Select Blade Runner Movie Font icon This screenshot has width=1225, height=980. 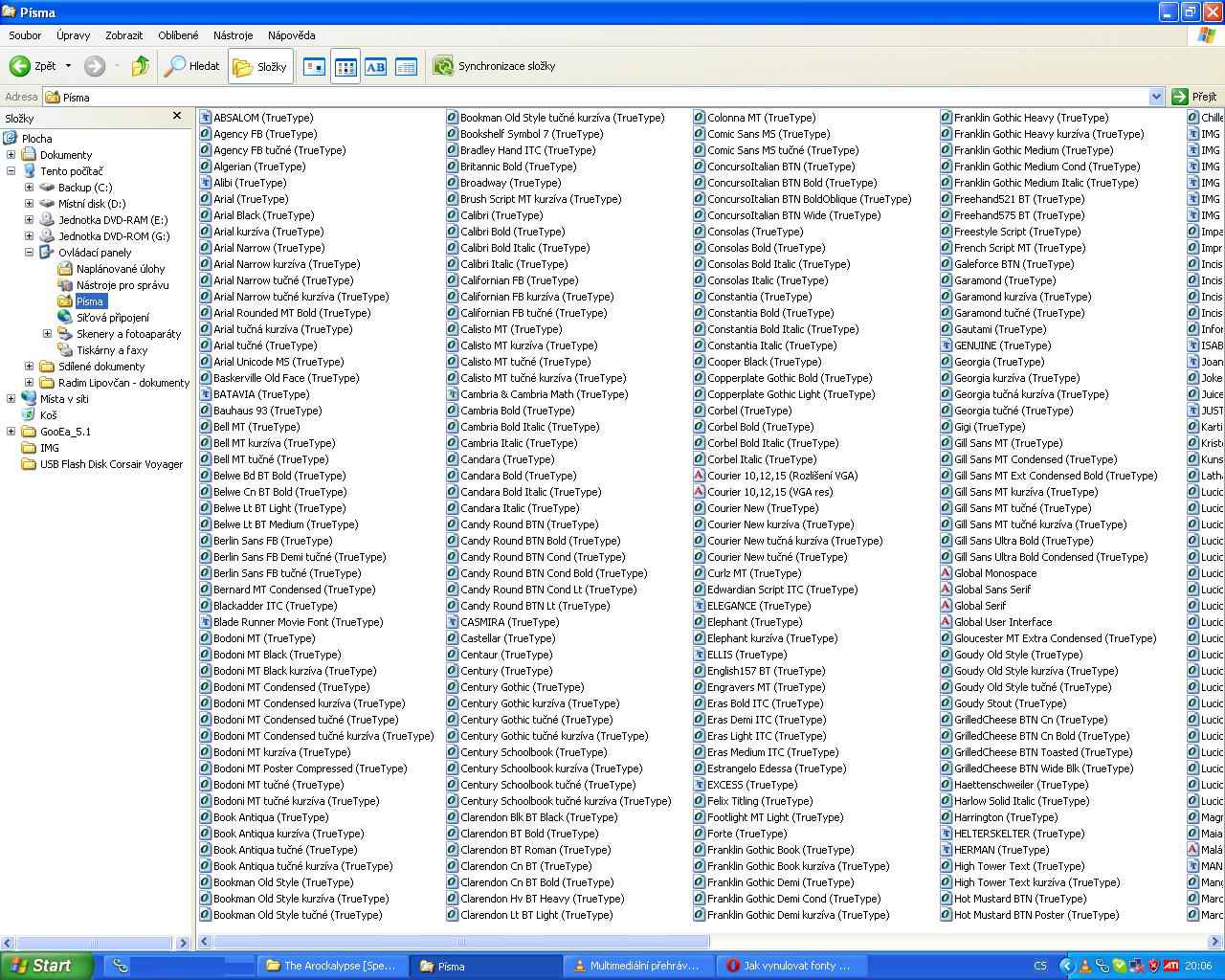coord(206,622)
